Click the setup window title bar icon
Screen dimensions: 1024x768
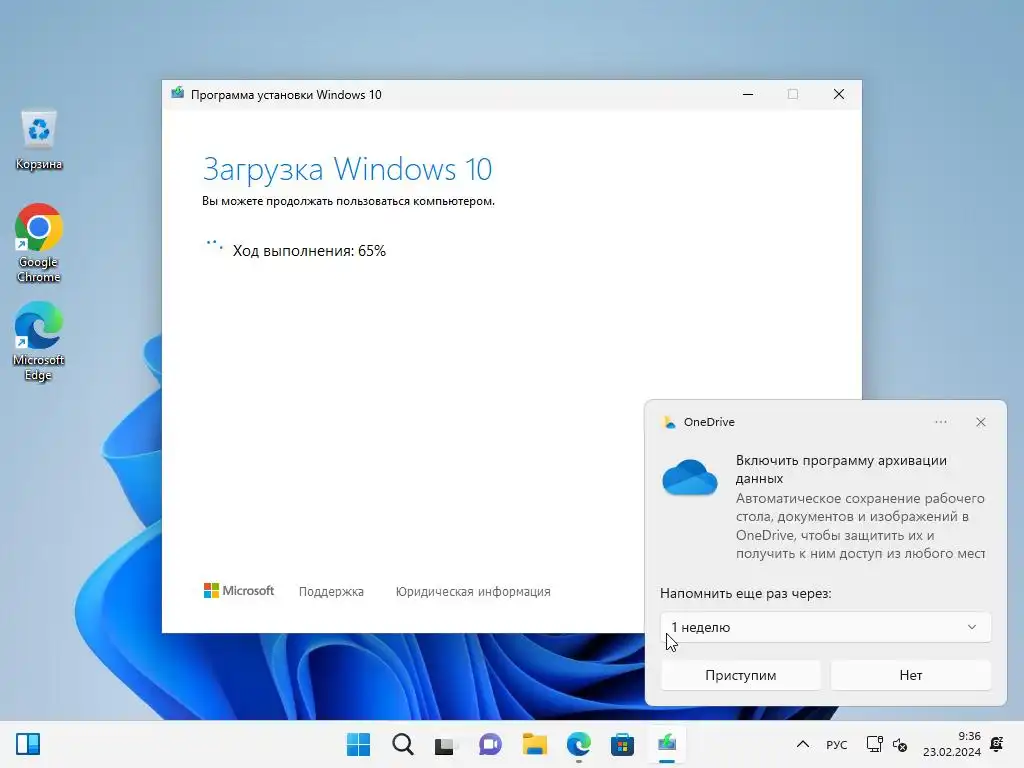click(x=177, y=94)
